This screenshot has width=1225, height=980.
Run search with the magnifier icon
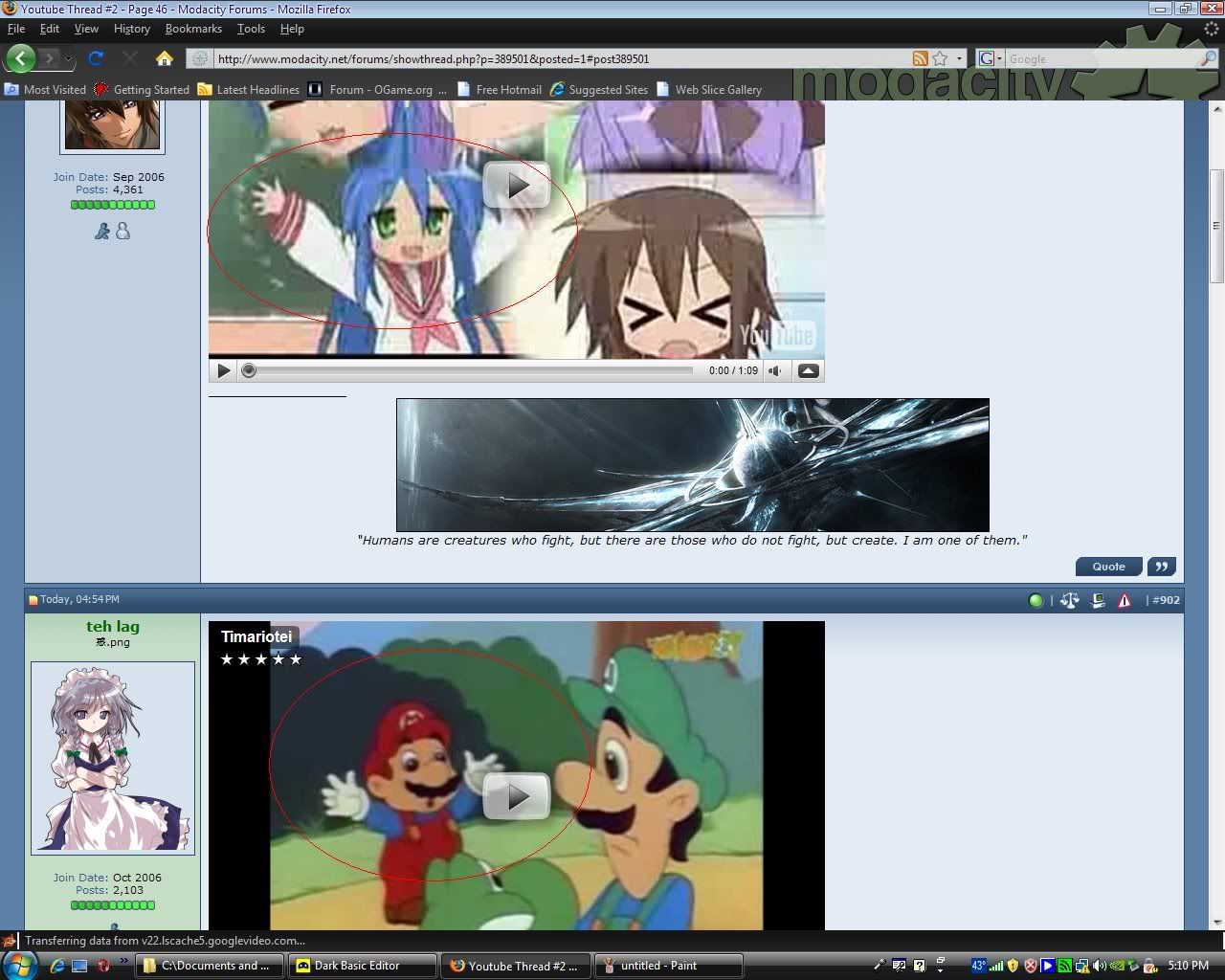pos(1209,58)
